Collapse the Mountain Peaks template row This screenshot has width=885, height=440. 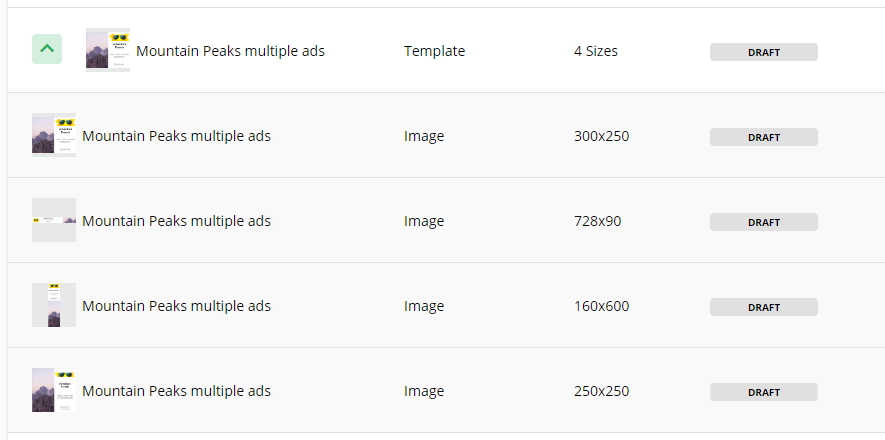pos(47,49)
